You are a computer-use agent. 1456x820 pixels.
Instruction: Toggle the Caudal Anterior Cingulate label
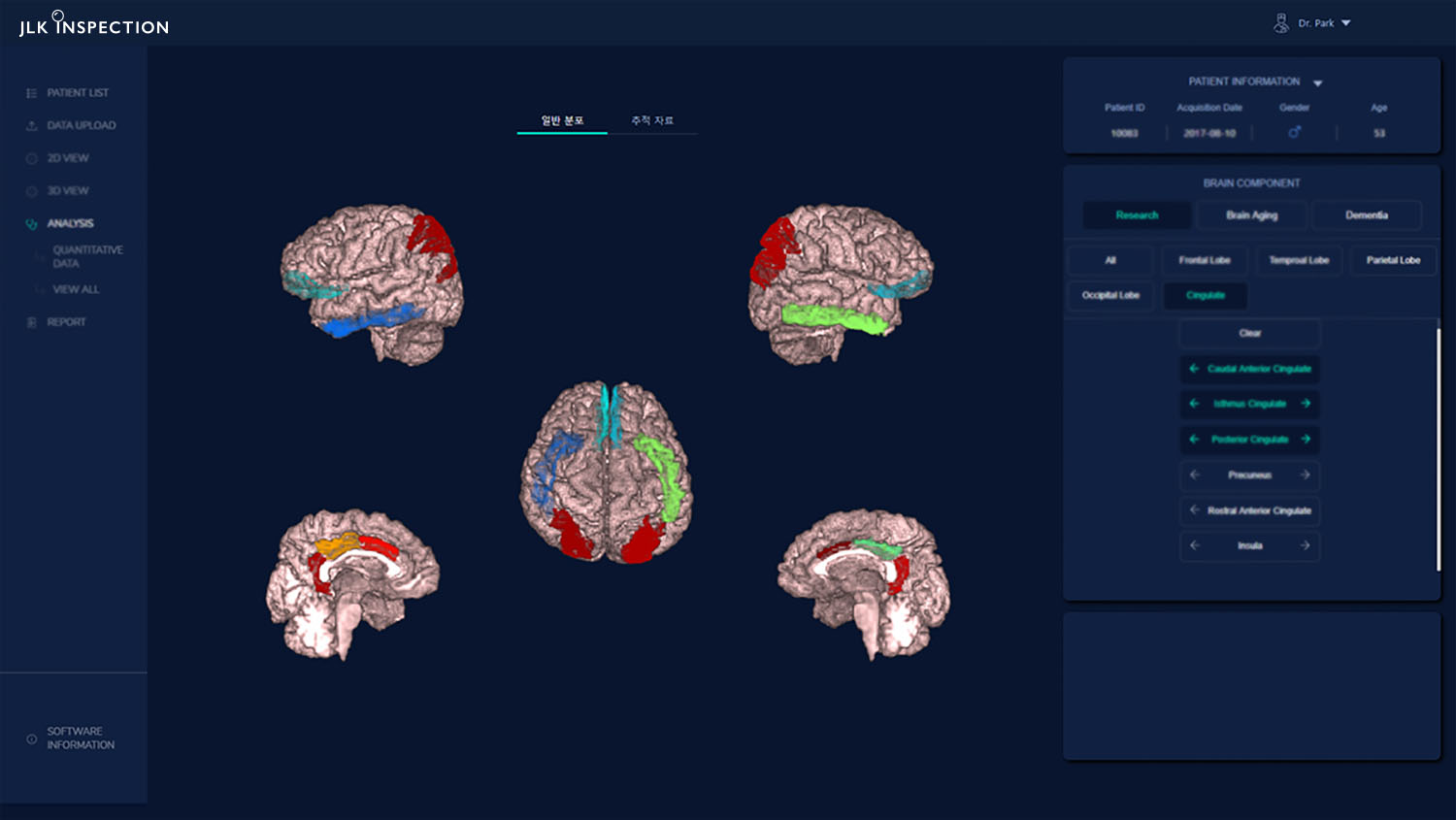(1259, 369)
